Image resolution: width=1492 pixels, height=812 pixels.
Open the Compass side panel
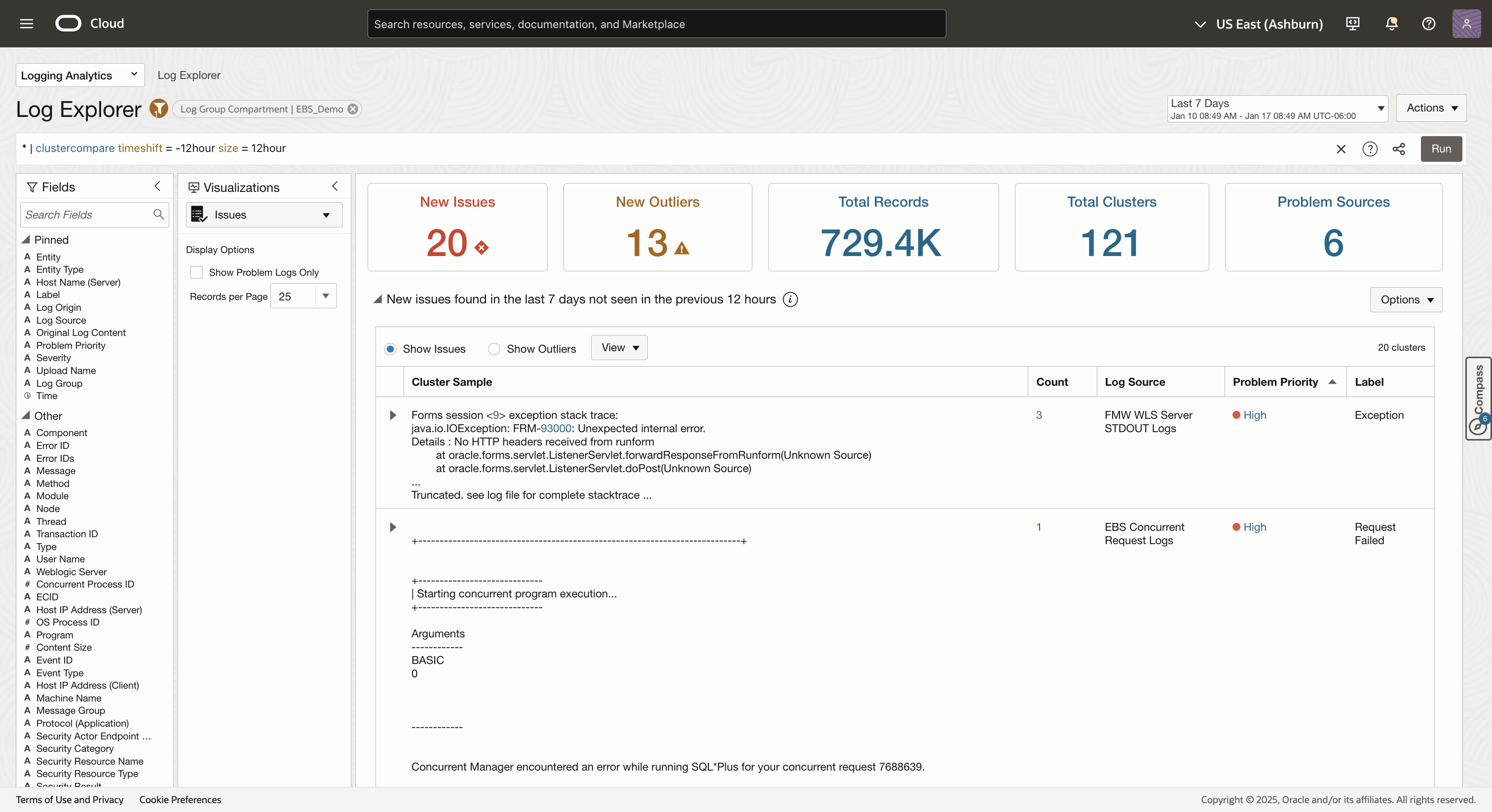click(1478, 399)
